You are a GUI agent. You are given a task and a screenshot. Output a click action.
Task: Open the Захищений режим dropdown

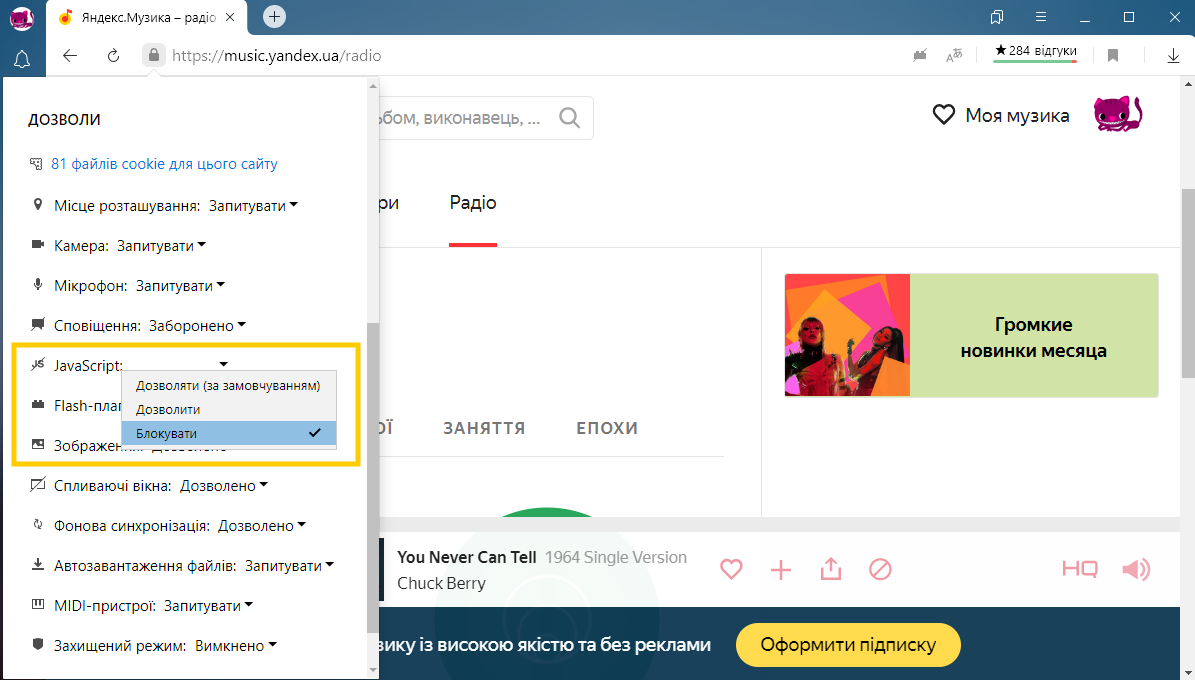pyautogui.click(x=236, y=646)
